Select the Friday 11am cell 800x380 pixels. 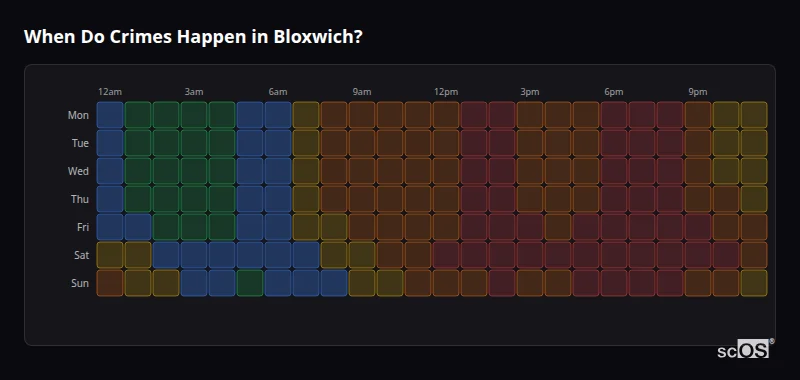418,227
